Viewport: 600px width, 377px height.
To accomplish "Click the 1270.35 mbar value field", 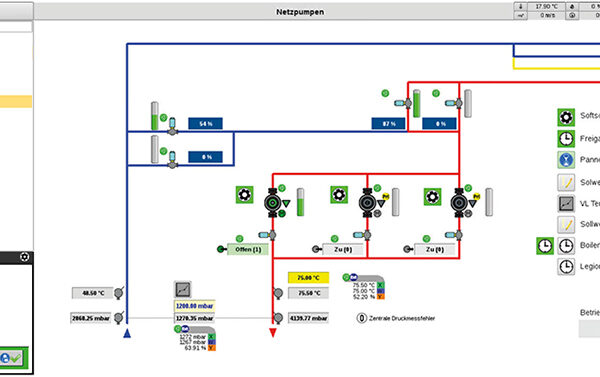I will point(194,318).
